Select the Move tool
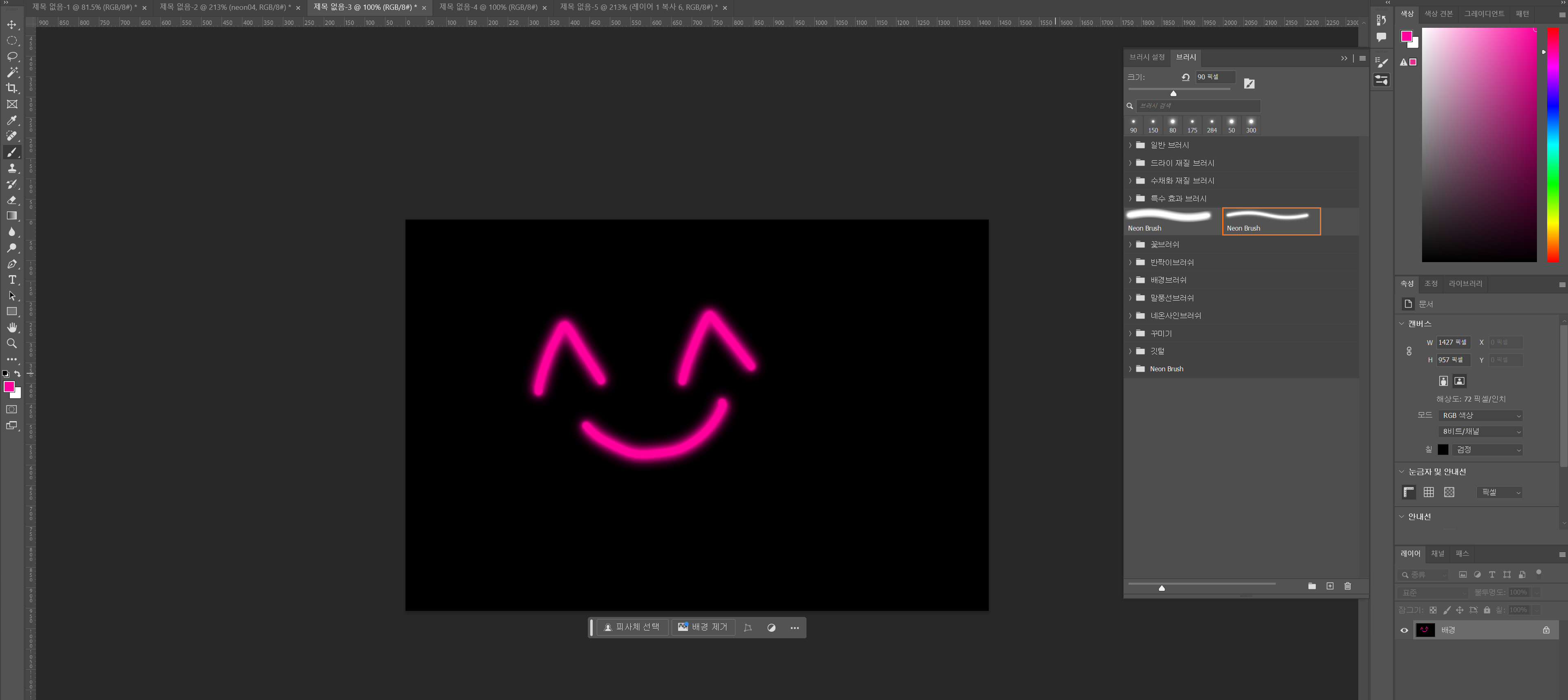The image size is (1568, 700). pyautogui.click(x=11, y=25)
